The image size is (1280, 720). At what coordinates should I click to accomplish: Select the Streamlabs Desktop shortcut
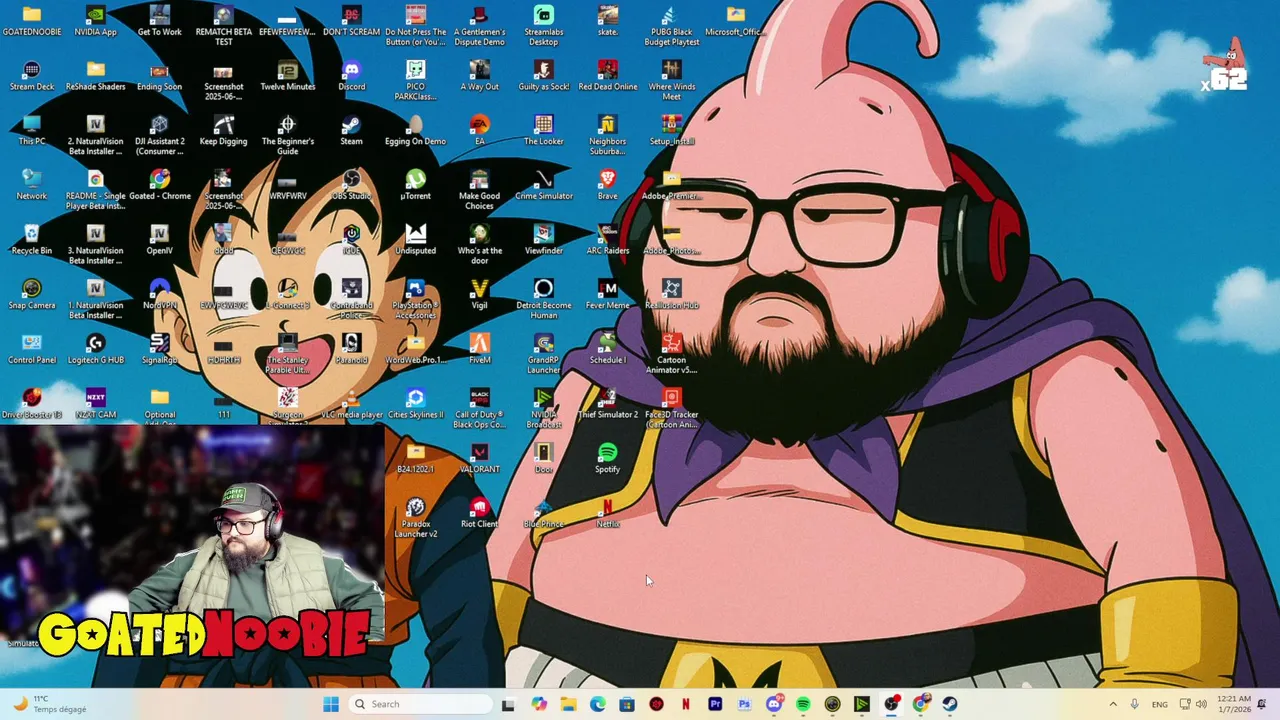[544, 26]
